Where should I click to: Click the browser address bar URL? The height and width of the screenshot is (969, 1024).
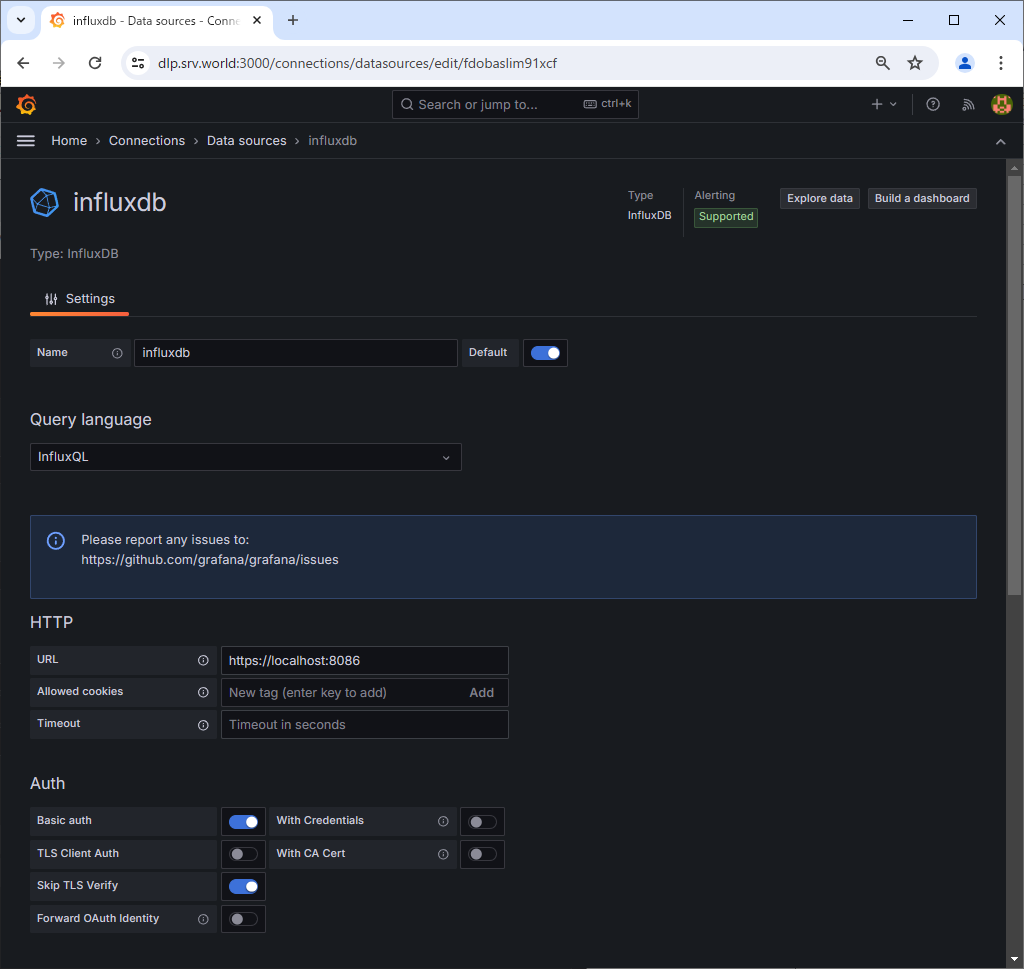click(357, 63)
